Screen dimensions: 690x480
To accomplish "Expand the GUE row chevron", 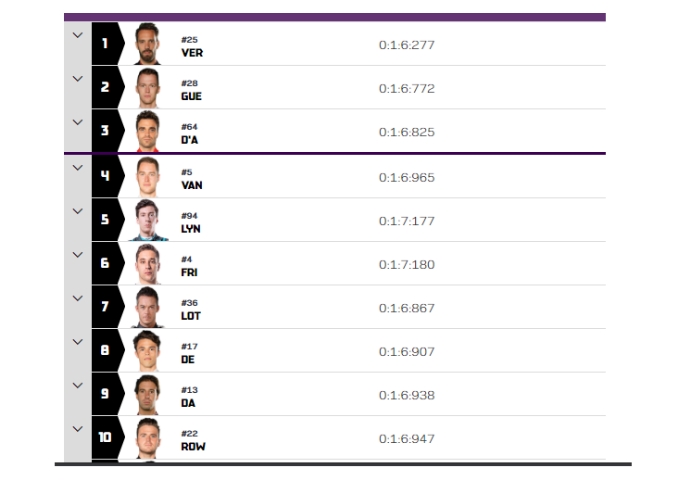I will (77, 79).
